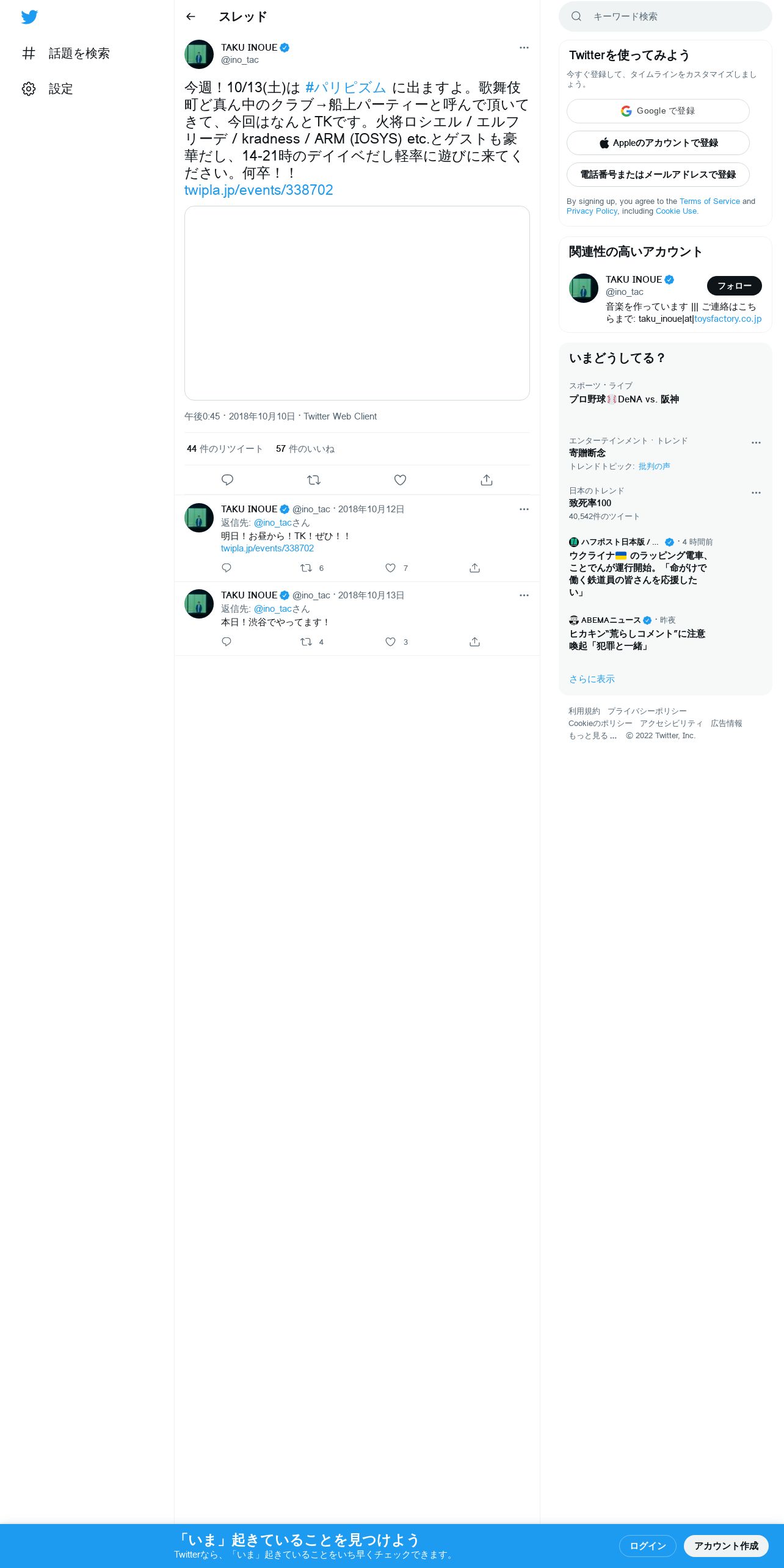This screenshot has width=784, height=1568.
Task: Open more options on main tweet
Action: point(524,48)
